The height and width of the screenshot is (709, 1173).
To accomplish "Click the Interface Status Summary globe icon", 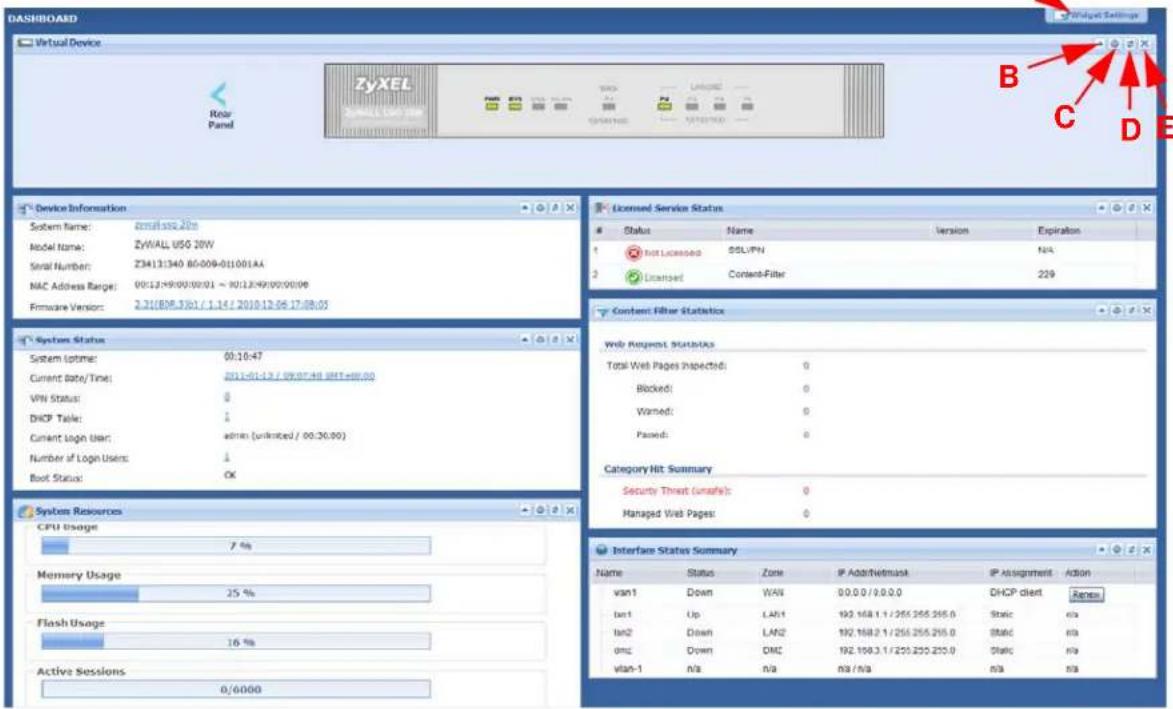I will (601, 550).
